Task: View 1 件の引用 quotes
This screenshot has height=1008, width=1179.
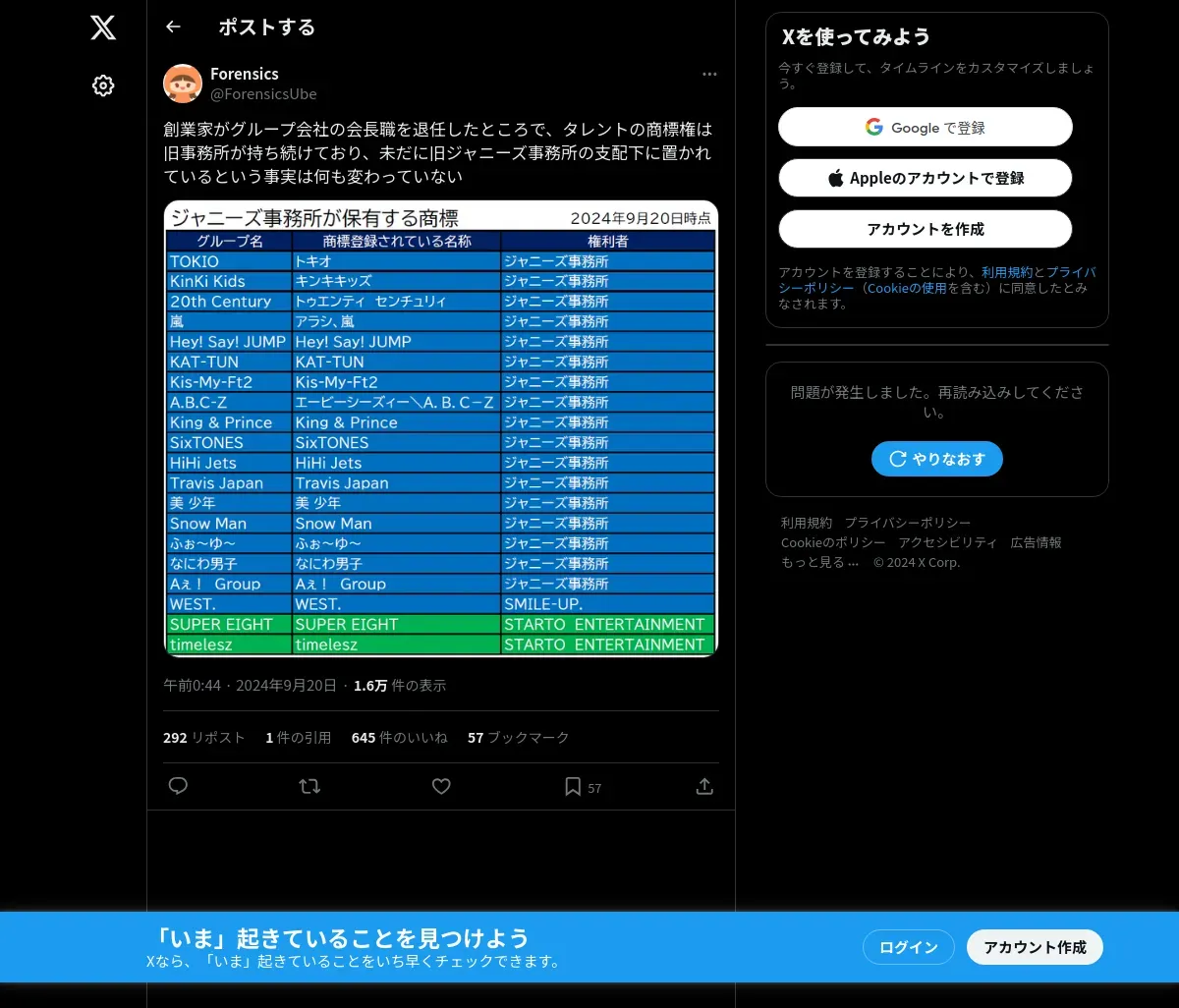Action: pos(299,738)
